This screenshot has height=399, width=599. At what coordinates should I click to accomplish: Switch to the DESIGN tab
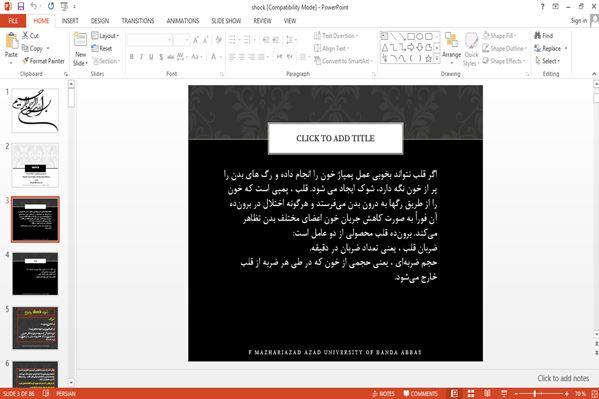(x=100, y=21)
